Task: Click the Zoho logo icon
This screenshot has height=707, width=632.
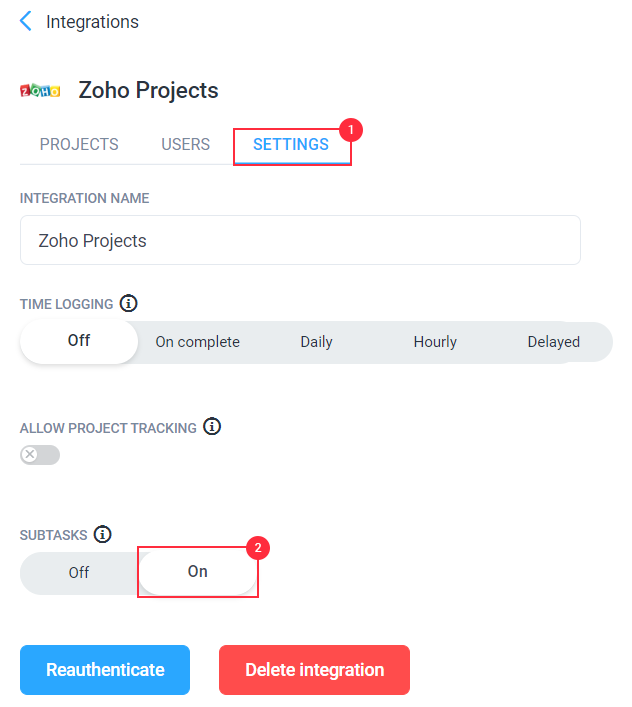Action: tap(40, 91)
